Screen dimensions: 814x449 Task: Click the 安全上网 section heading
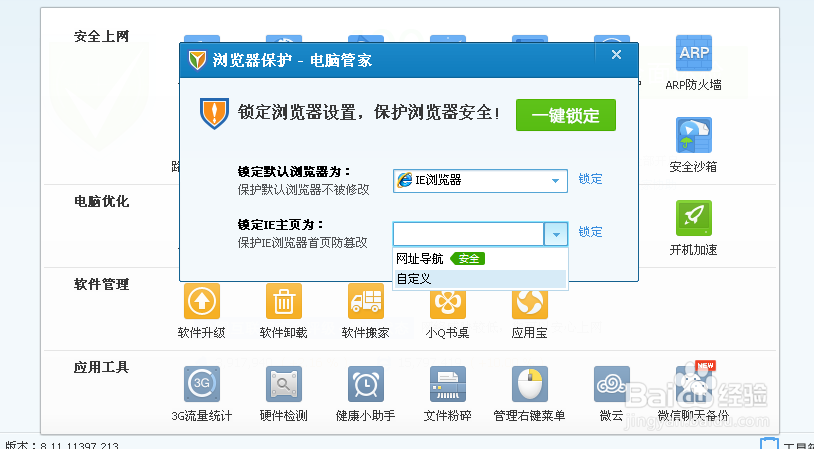[x=101, y=36]
